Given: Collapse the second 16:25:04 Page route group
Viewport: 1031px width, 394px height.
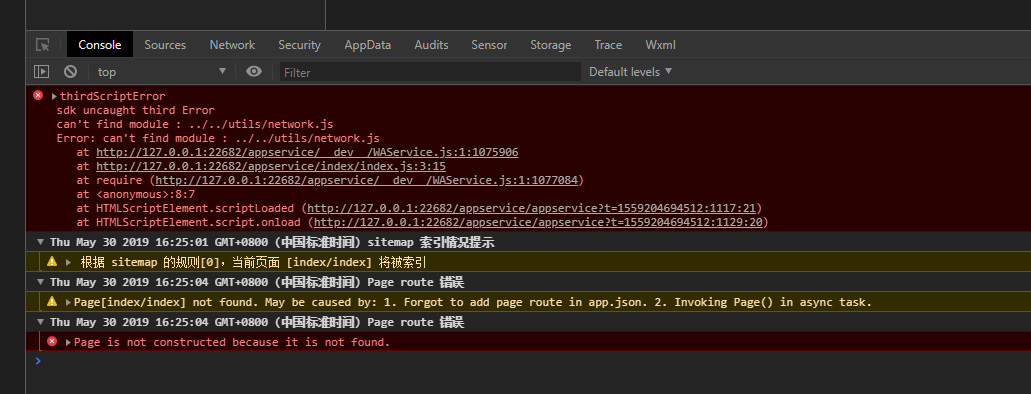Looking at the screenshot, I should pos(41,322).
